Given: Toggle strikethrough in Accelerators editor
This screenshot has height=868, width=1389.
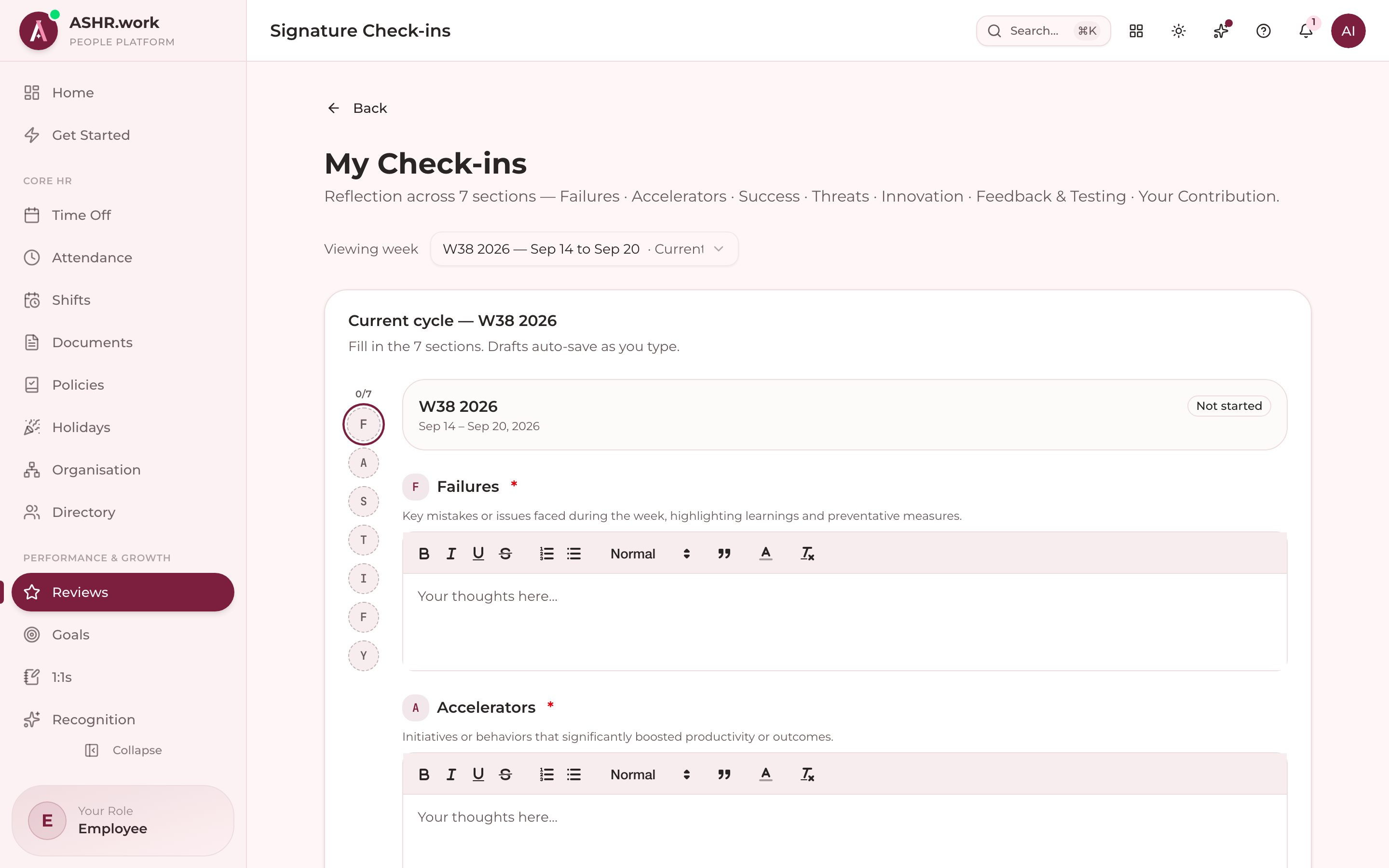Looking at the screenshot, I should click(x=505, y=774).
